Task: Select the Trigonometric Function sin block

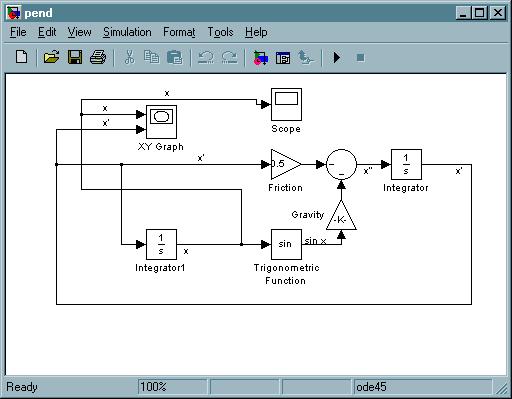Action: (x=286, y=244)
